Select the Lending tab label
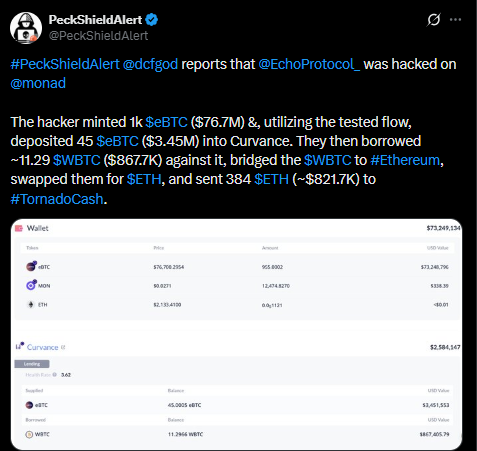The height and width of the screenshot is (451, 477). tap(32, 364)
